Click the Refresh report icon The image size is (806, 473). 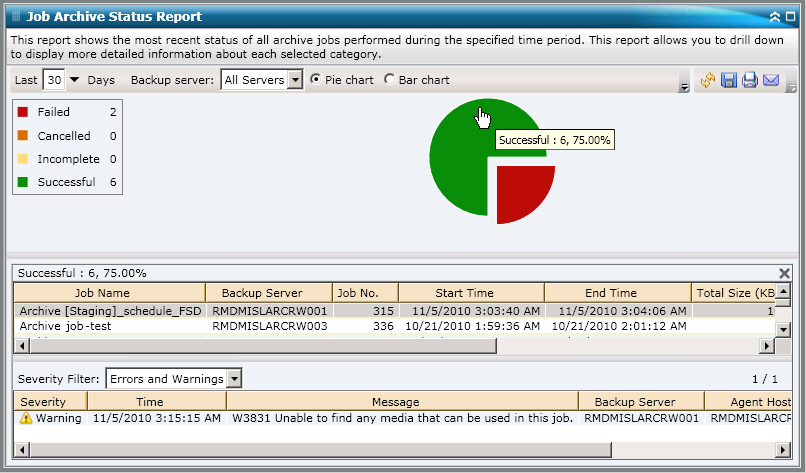pyautogui.click(x=708, y=80)
